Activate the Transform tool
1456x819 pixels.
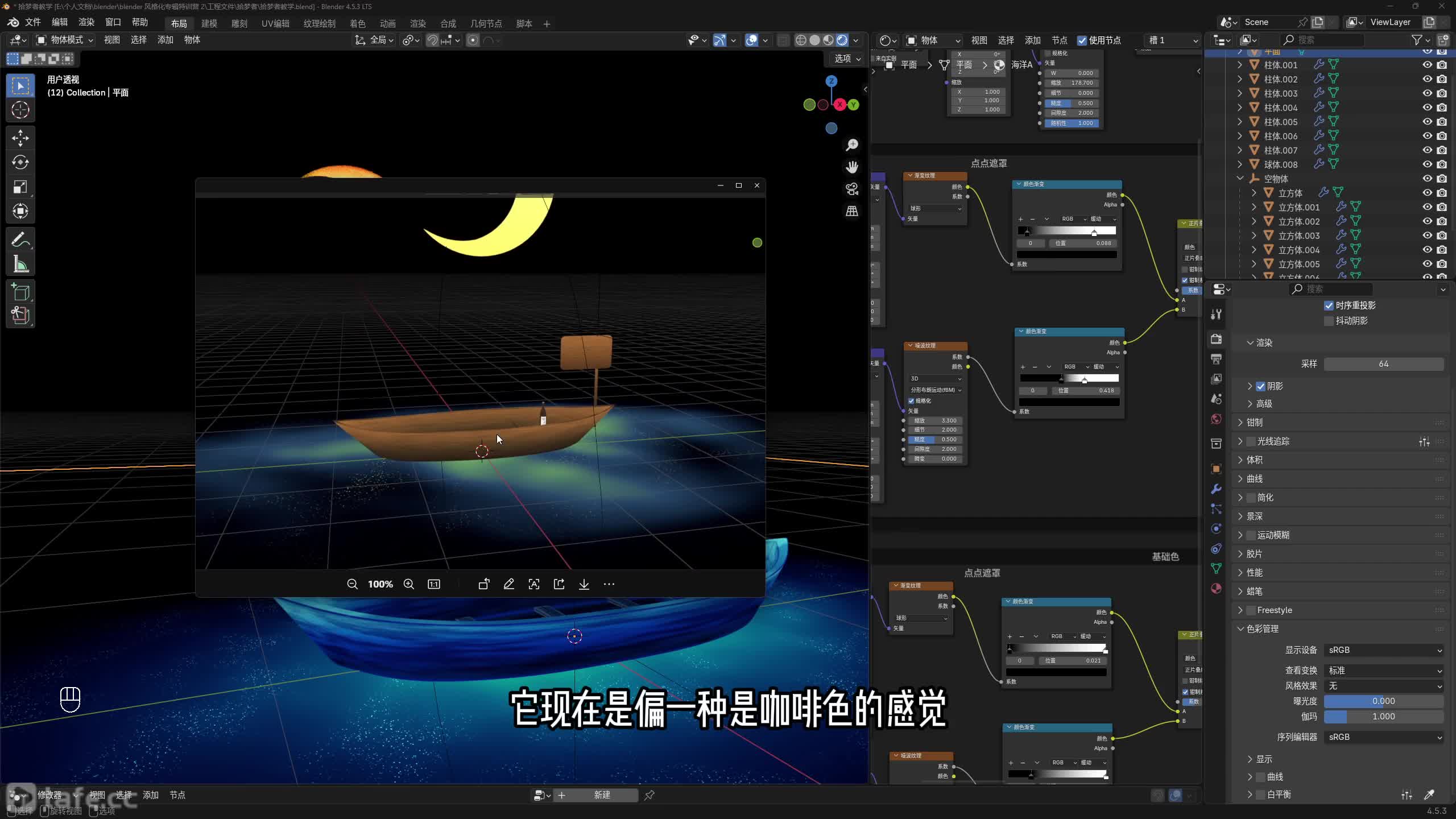(x=20, y=212)
